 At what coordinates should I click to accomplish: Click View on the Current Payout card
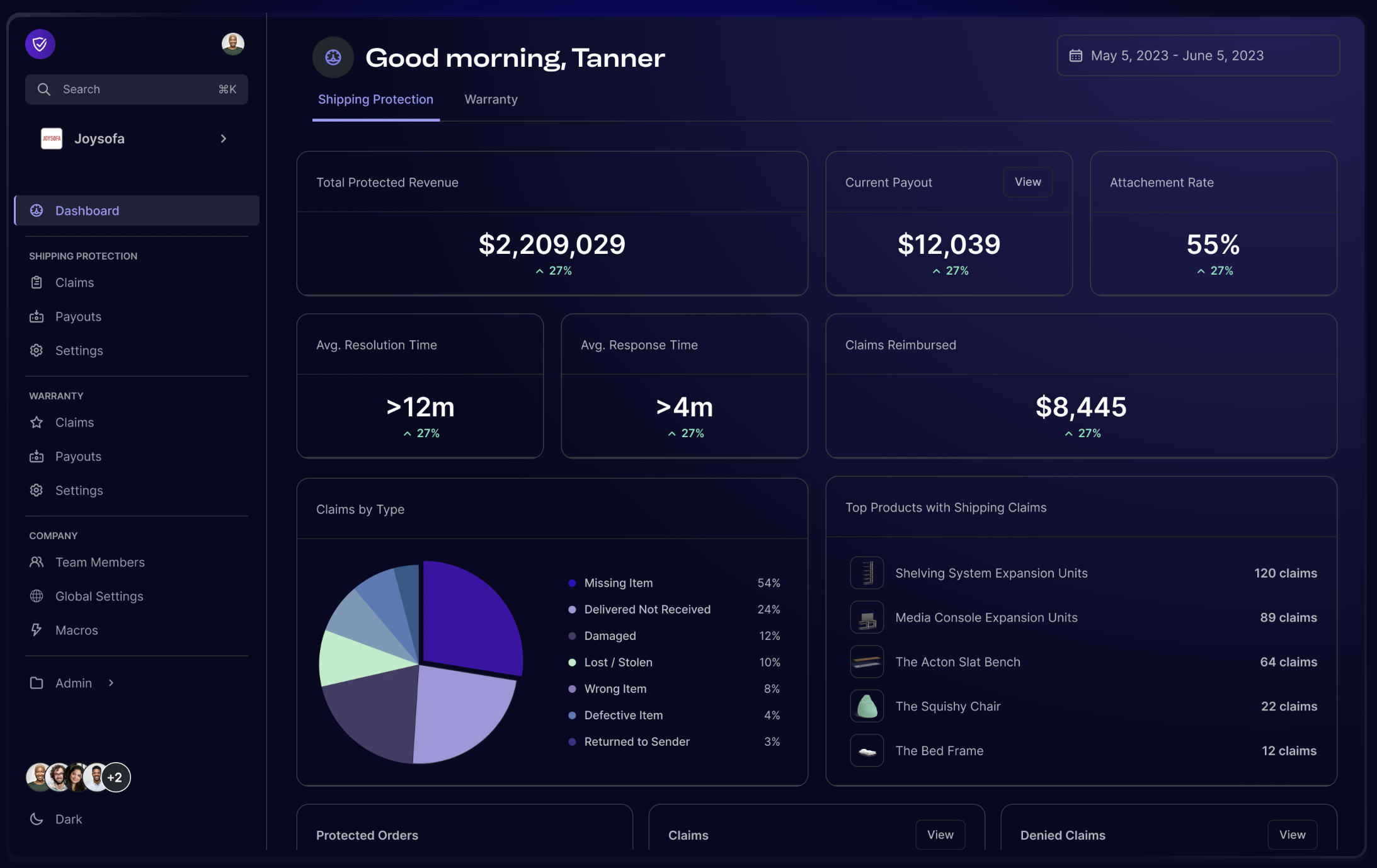(1027, 182)
